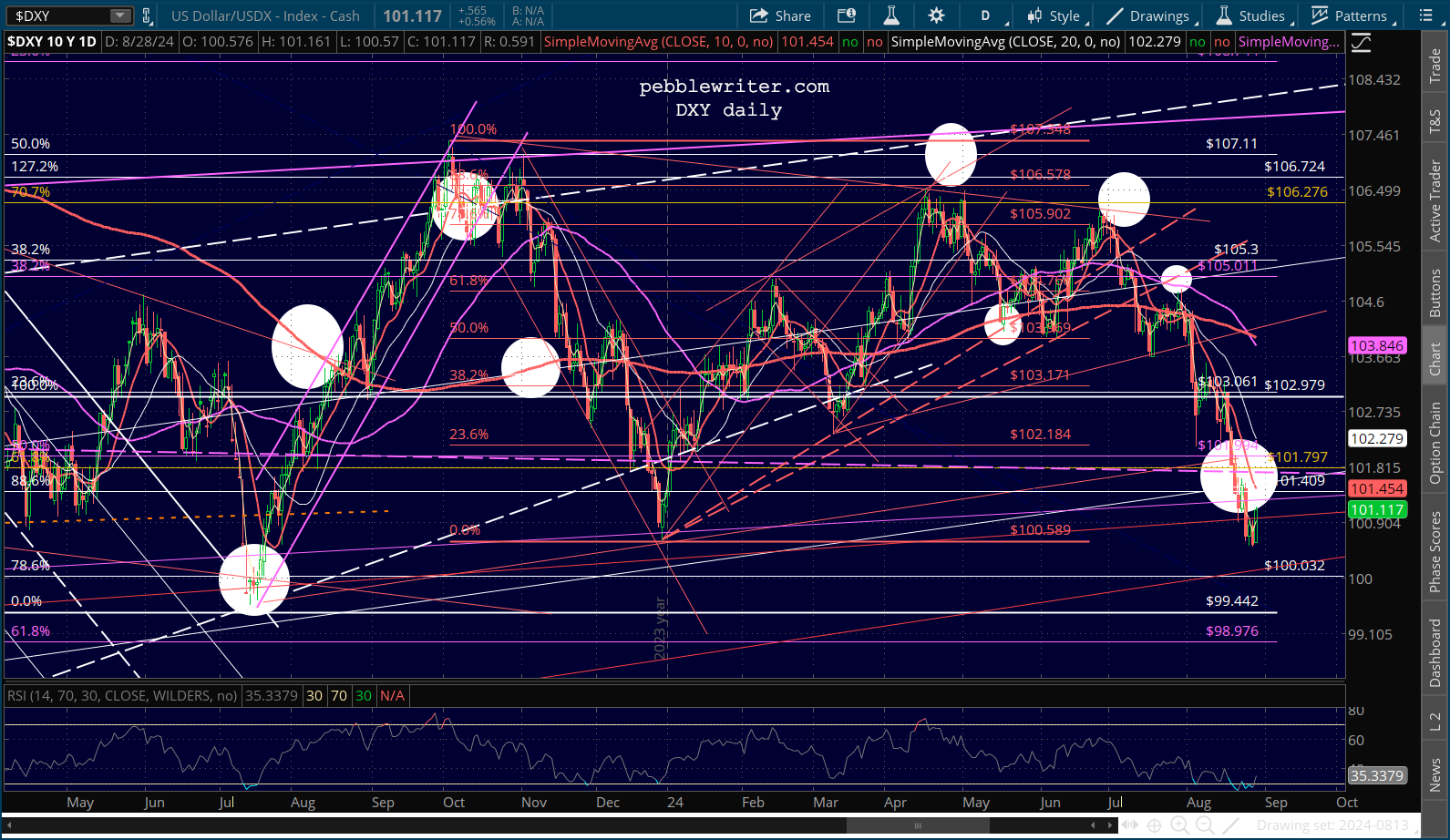Viewport: 1450px width, 840px height.
Task: Open the quote details info icon
Action: [847, 15]
